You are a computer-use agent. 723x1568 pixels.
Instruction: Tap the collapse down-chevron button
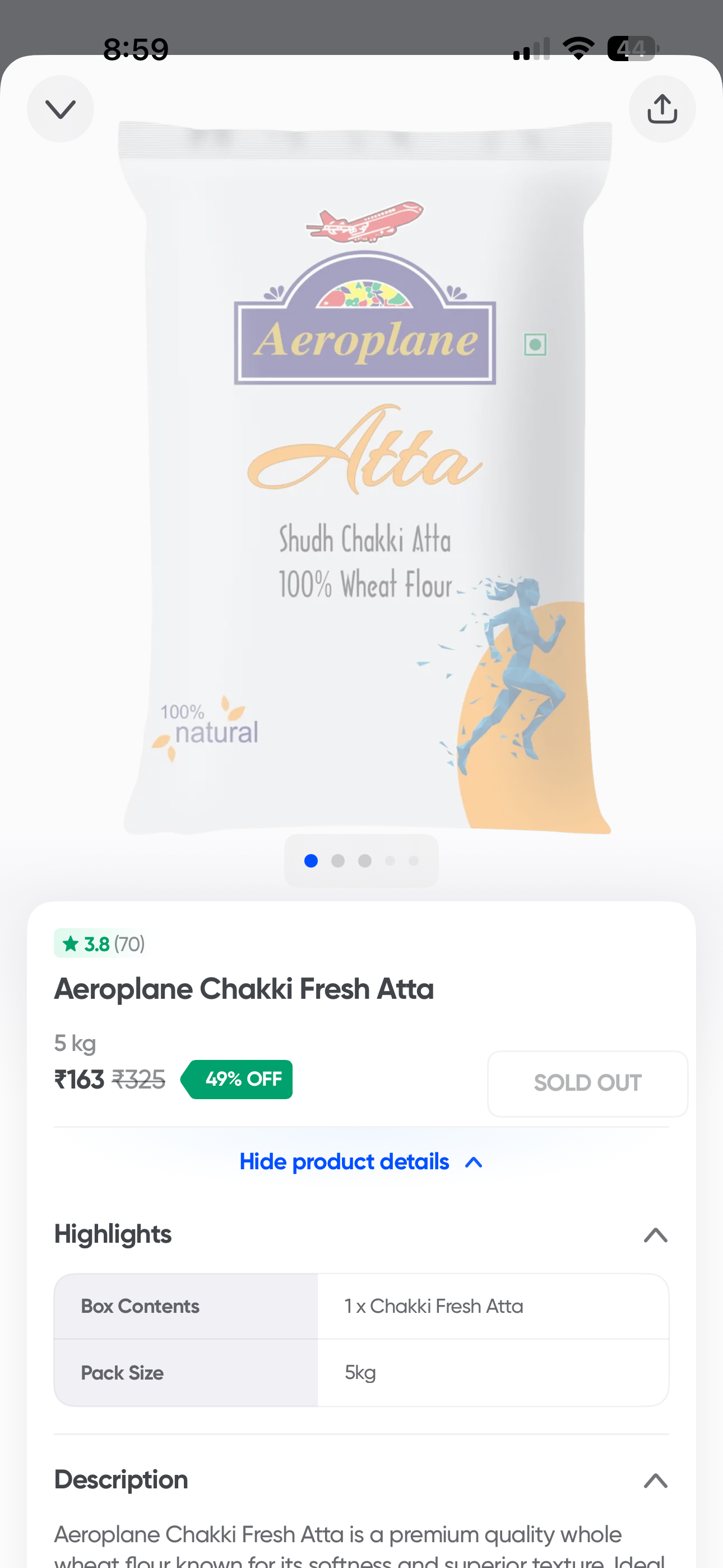[61, 109]
